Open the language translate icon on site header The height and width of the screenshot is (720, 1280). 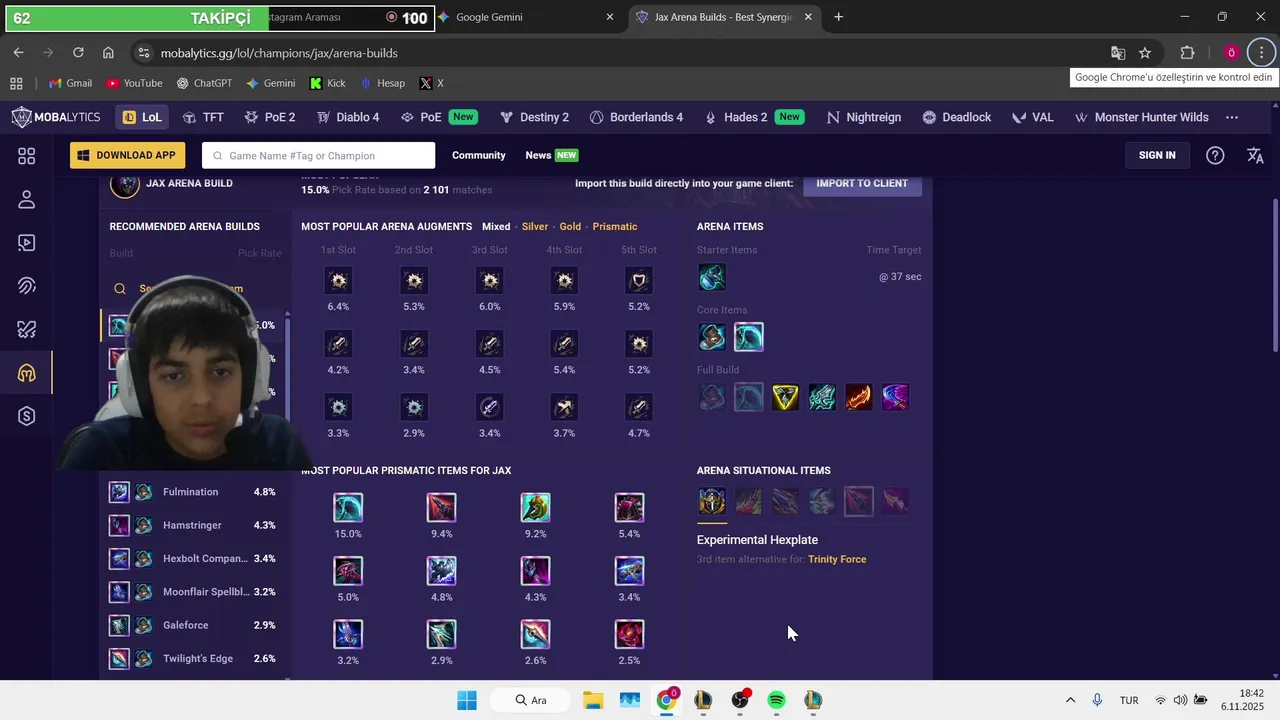pyautogui.click(x=1255, y=155)
